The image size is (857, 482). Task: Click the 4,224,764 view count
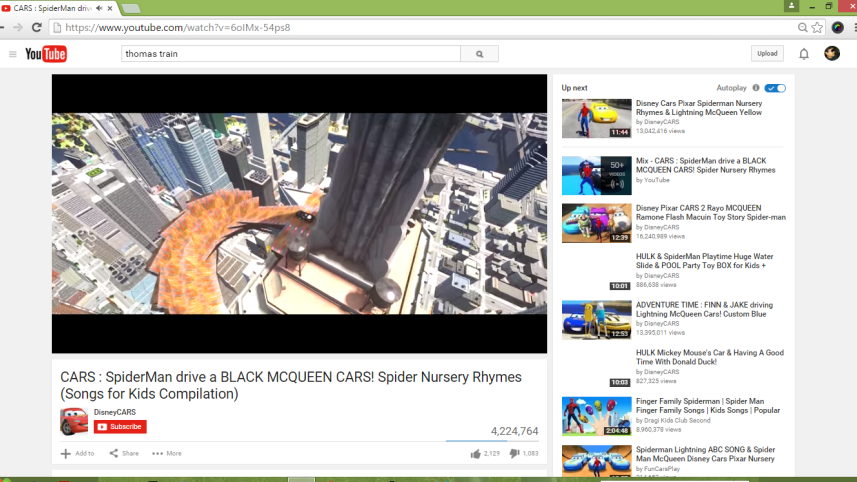pos(514,431)
